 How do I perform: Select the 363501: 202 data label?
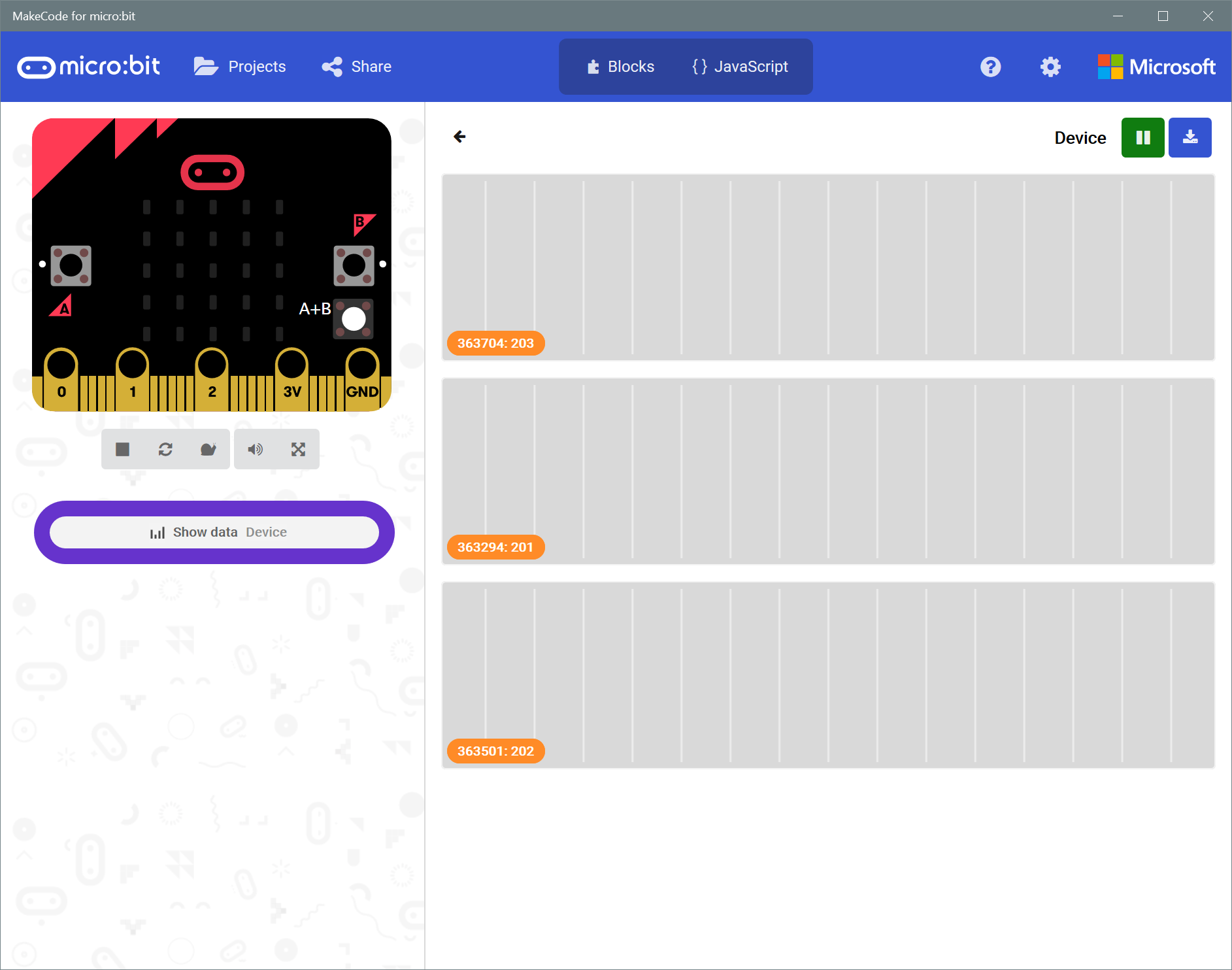pyautogui.click(x=495, y=751)
